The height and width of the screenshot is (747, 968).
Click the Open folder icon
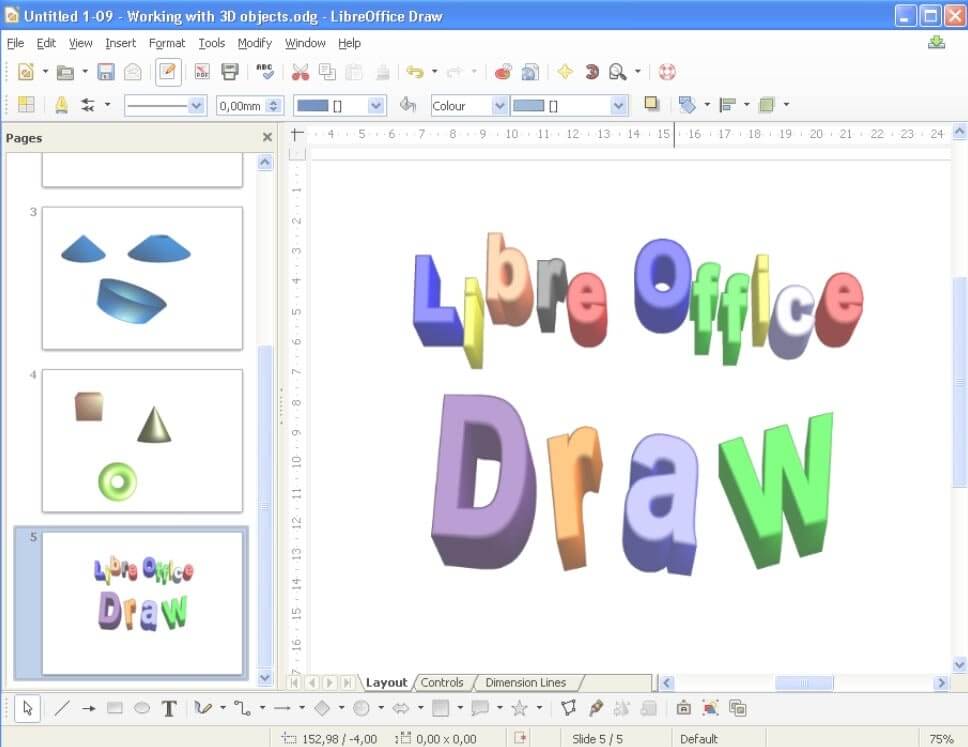[x=65, y=72]
